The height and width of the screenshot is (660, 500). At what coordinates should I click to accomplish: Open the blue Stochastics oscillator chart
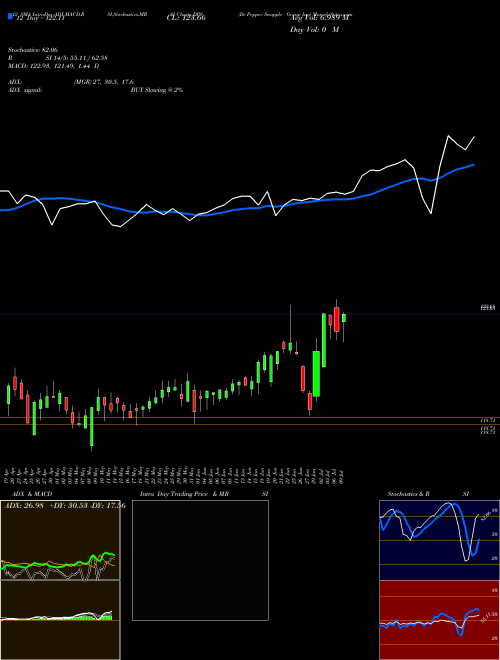[x=439, y=540]
